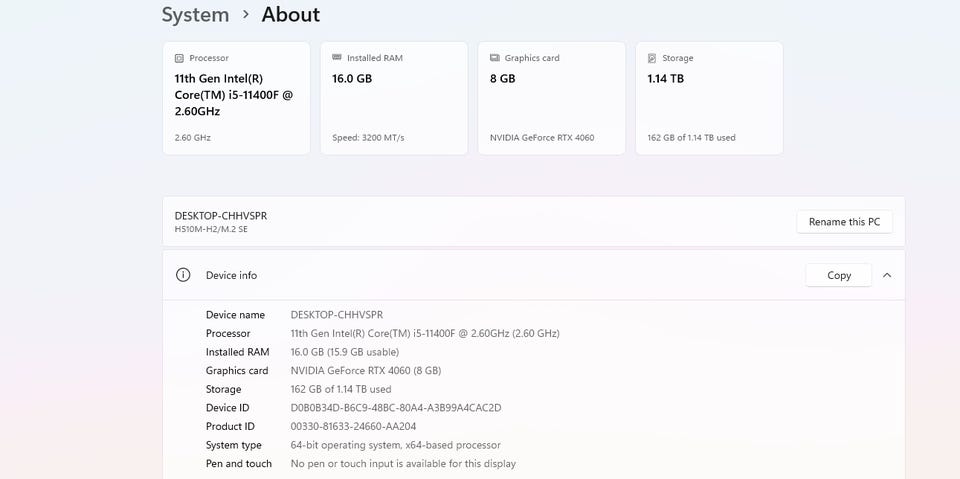
Task: Click the Rename this PC button
Action: tap(844, 222)
